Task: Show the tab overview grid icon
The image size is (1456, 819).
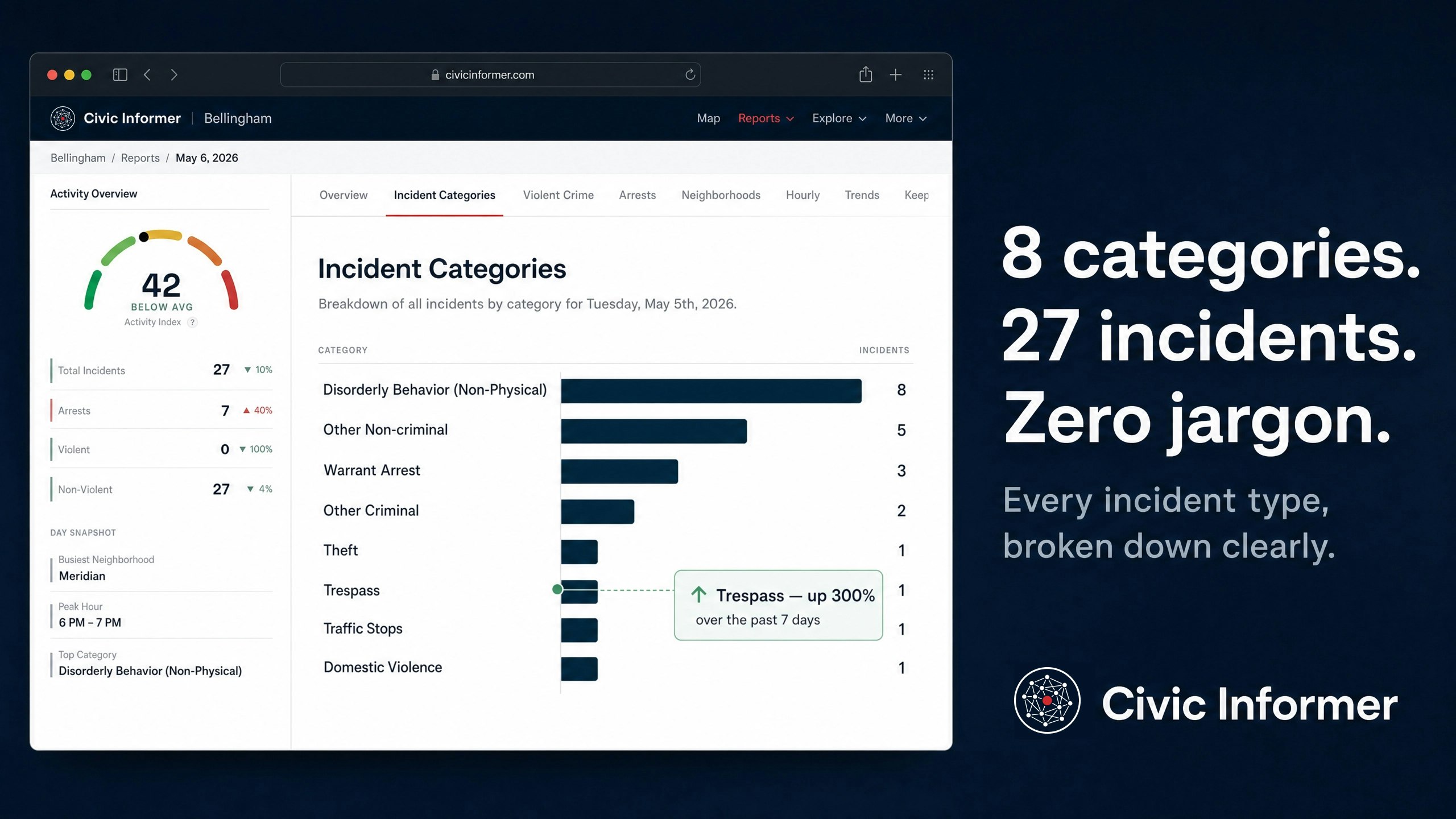Action: (x=929, y=75)
